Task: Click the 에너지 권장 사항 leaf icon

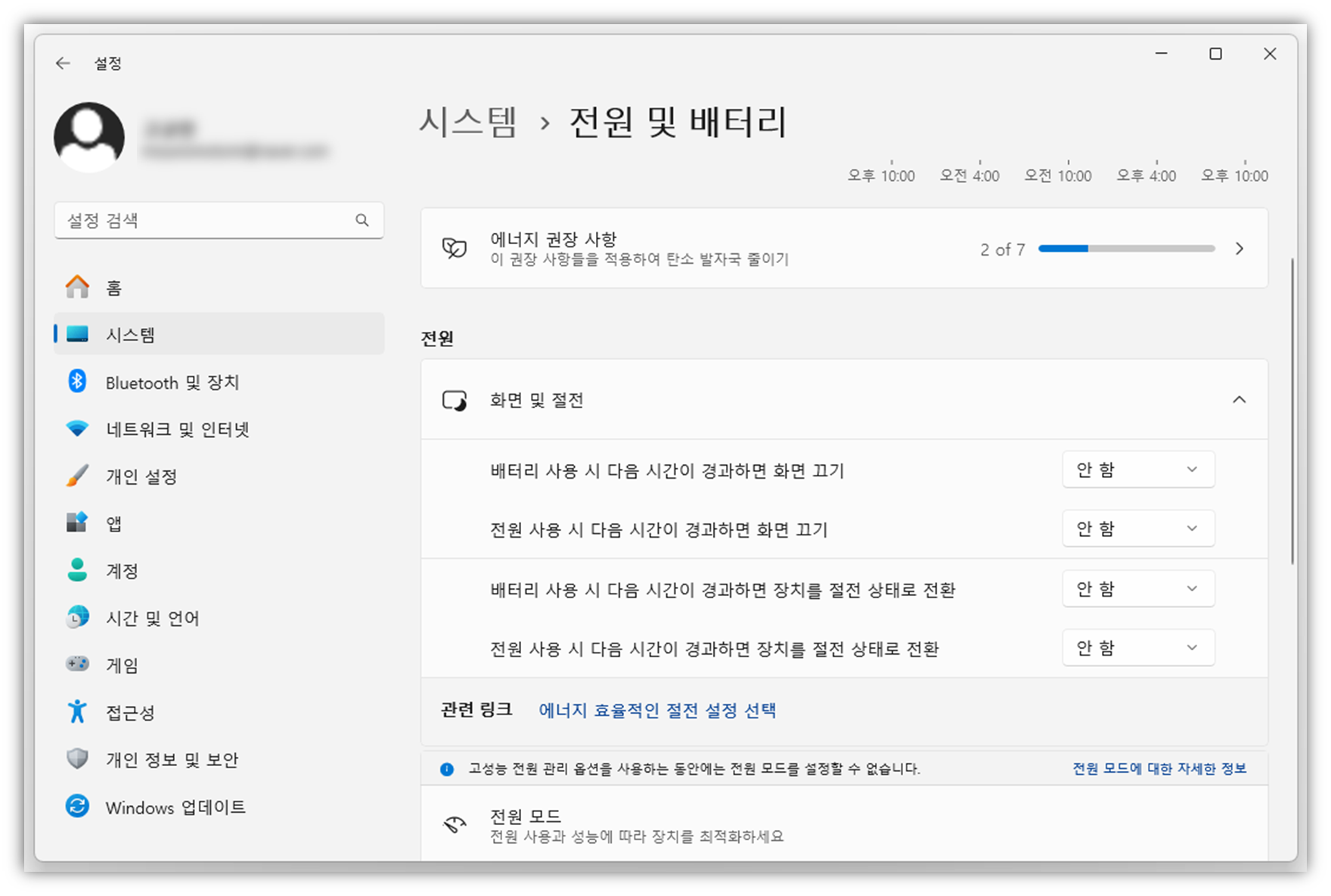Action: pyautogui.click(x=455, y=248)
